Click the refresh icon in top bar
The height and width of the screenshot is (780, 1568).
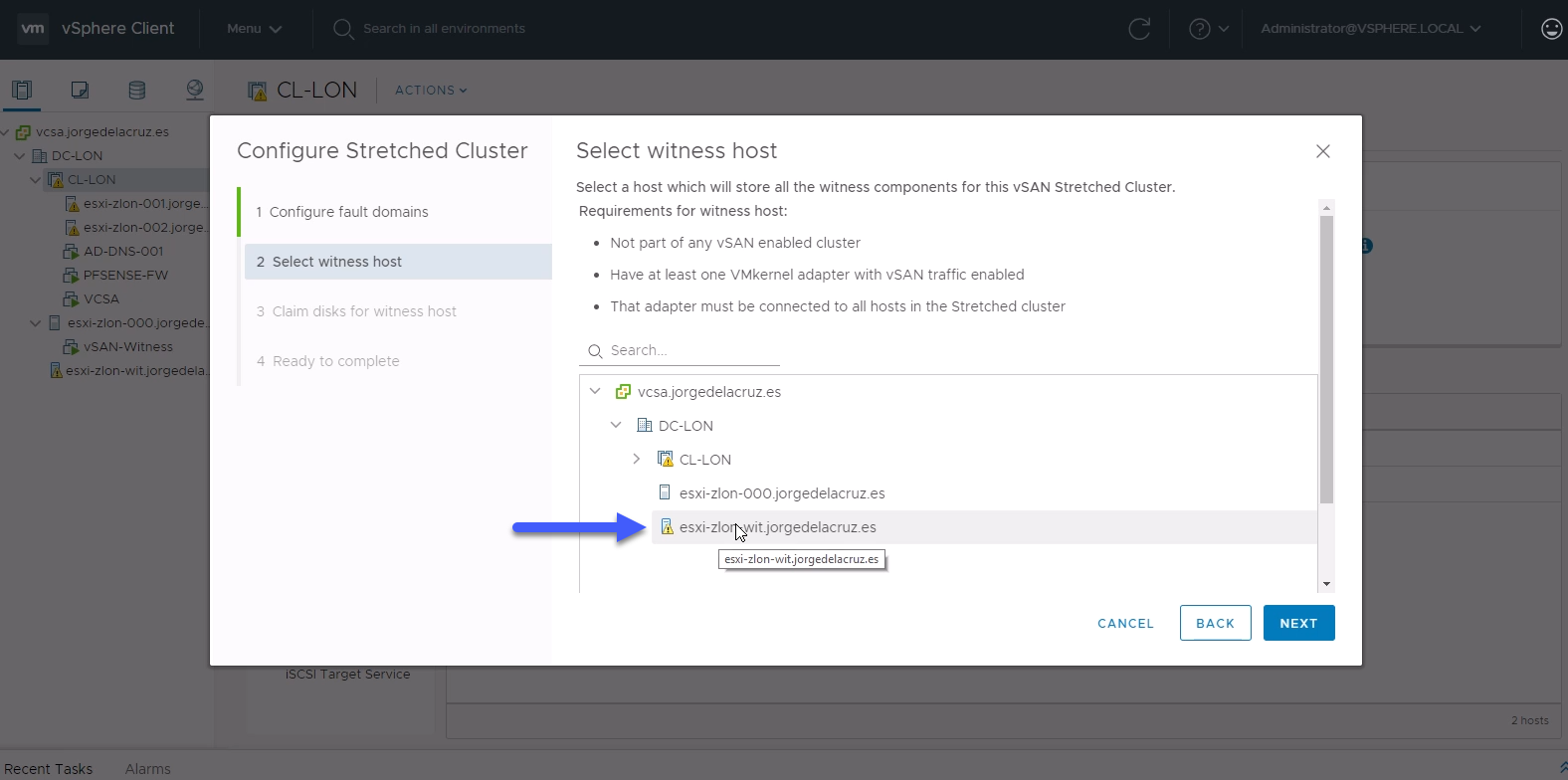(x=1139, y=29)
